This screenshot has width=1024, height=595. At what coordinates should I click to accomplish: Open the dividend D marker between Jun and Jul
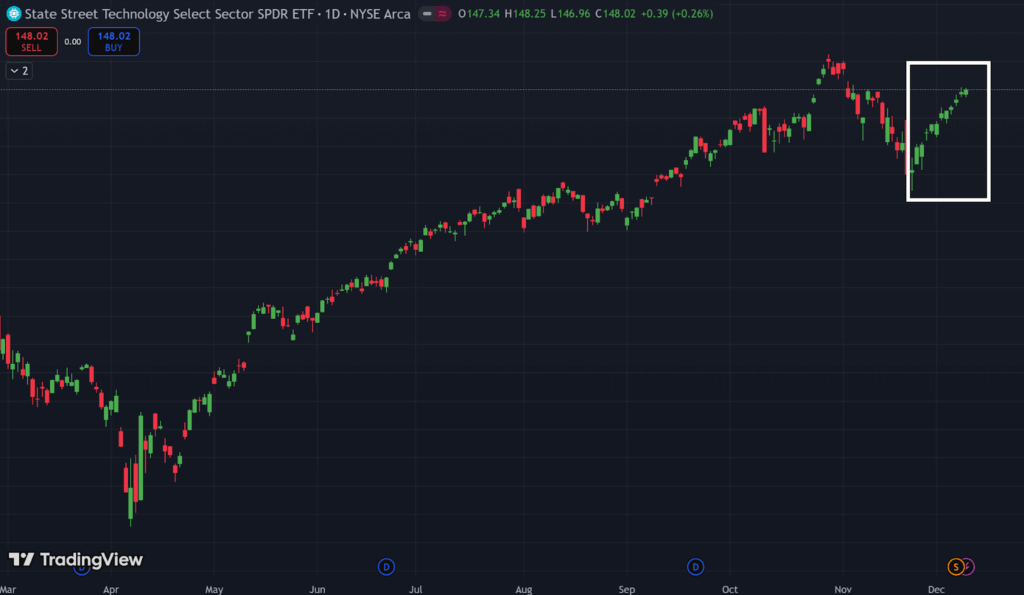click(x=386, y=567)
